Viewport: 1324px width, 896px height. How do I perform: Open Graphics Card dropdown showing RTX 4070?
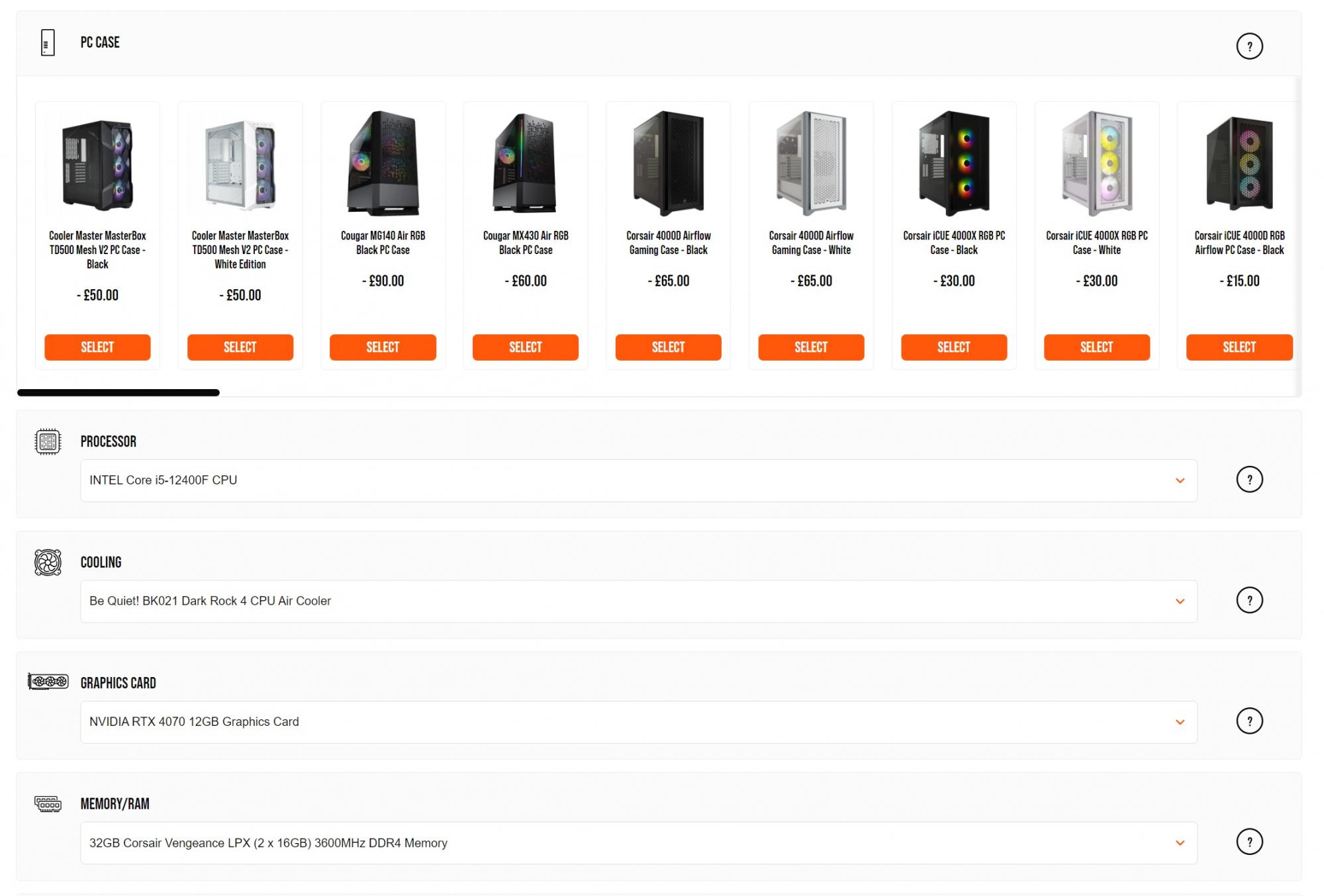tap(639, 722)
